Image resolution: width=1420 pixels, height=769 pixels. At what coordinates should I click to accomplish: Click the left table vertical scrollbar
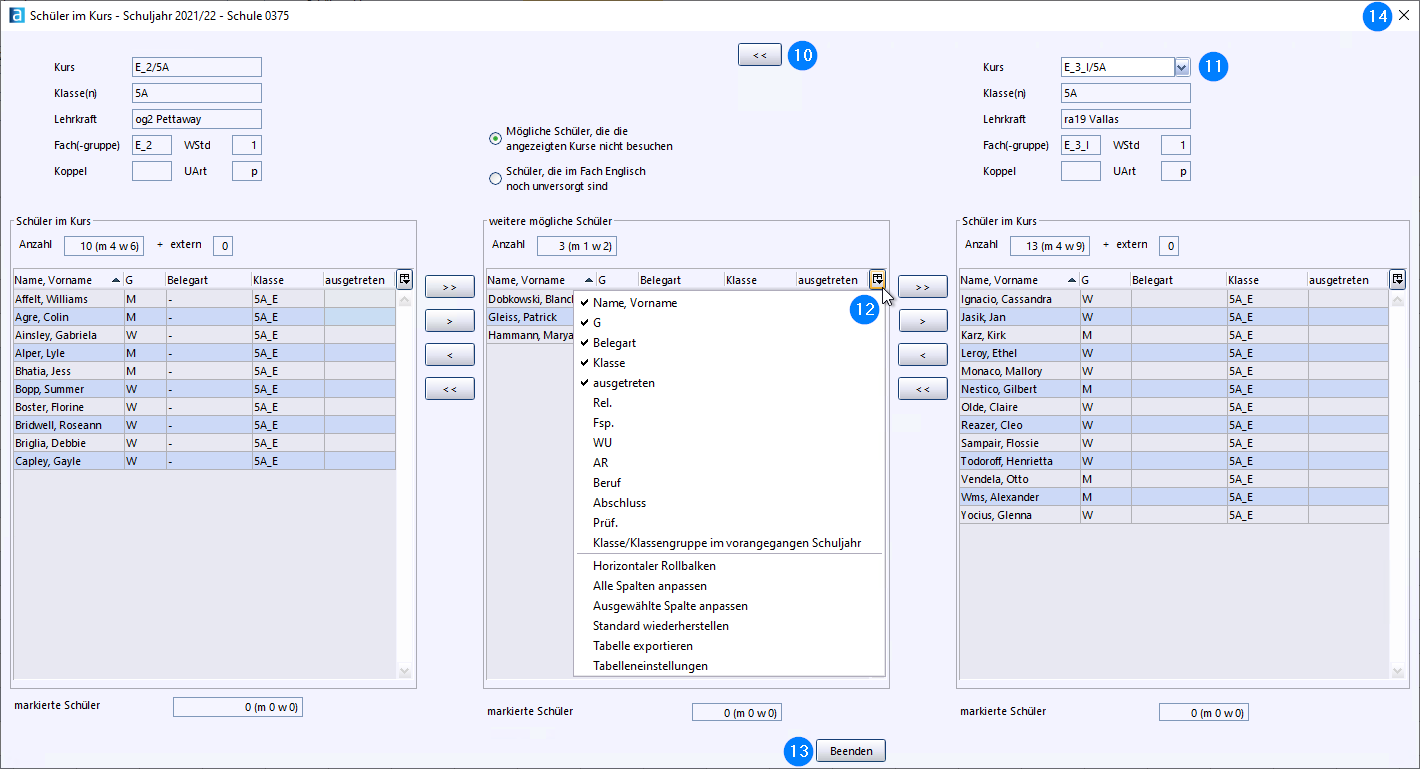tap(404, 485)
